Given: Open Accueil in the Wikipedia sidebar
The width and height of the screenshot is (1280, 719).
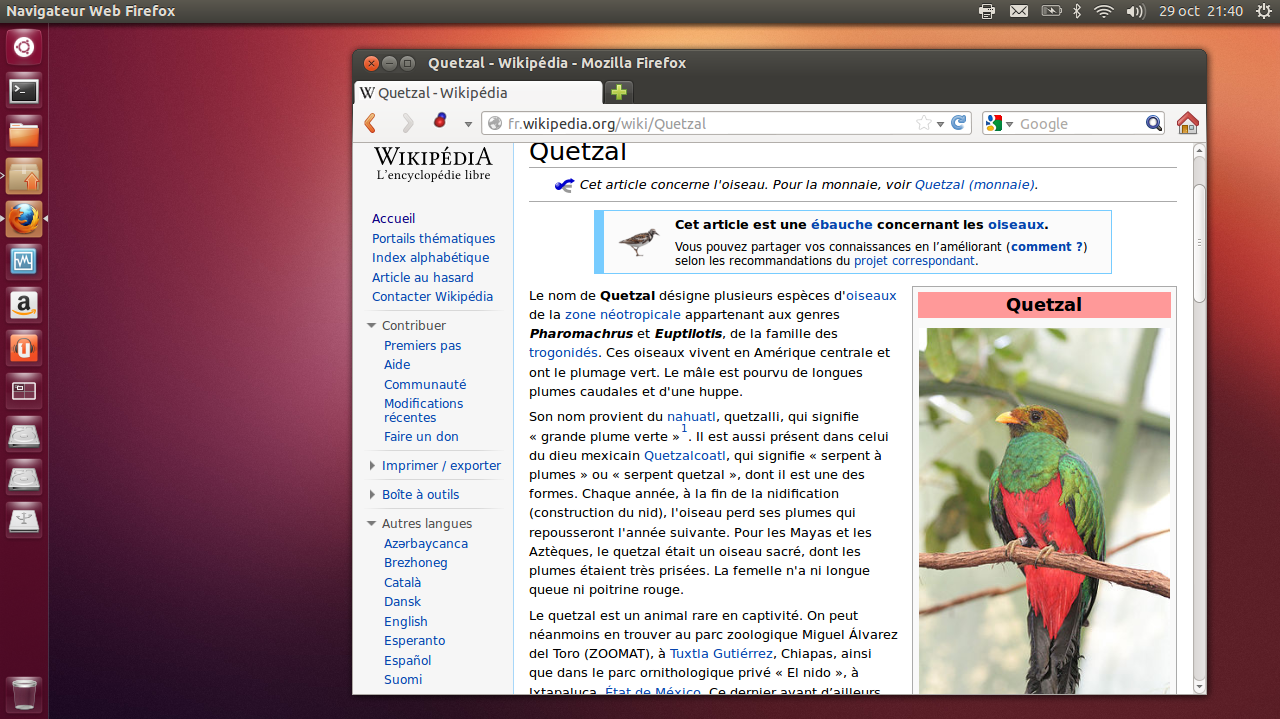Looking at the screenshot, I should pos(393,218).
